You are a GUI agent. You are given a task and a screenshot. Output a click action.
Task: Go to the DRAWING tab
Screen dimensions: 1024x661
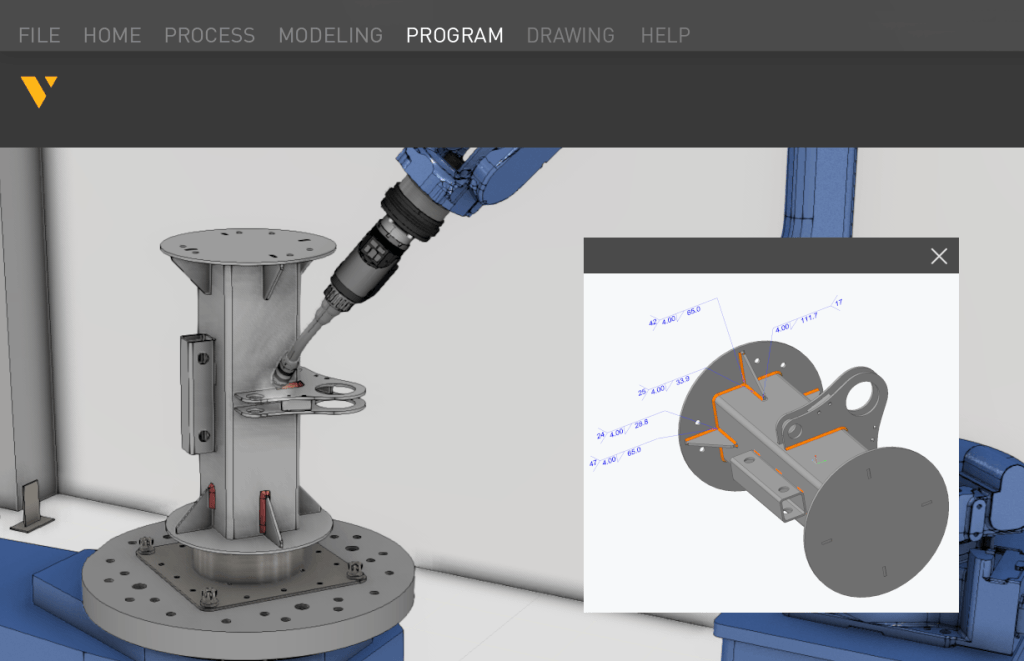(x=570, y=35)
